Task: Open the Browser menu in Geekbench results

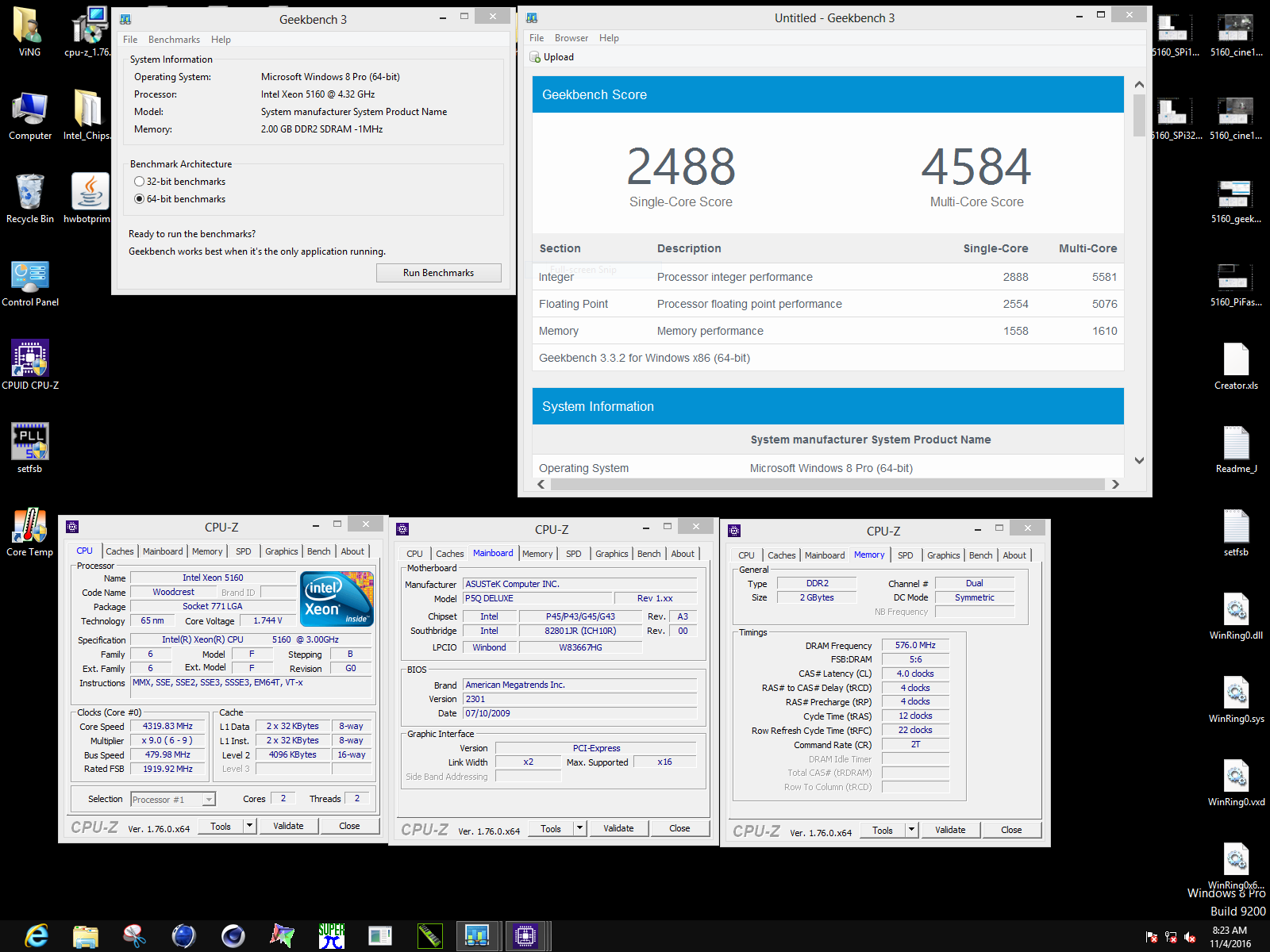Action: pos(571,38)
